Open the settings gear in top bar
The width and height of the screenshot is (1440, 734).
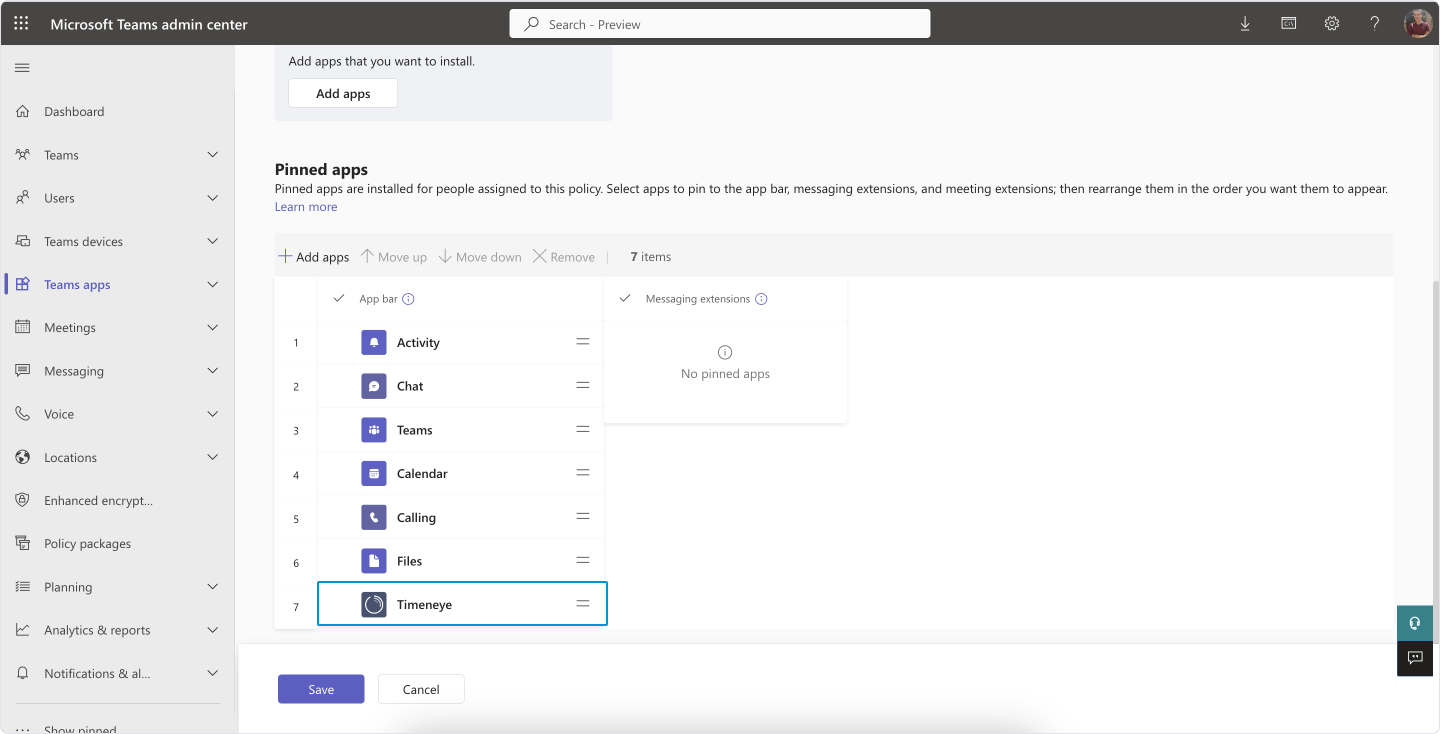(1331, 22)
